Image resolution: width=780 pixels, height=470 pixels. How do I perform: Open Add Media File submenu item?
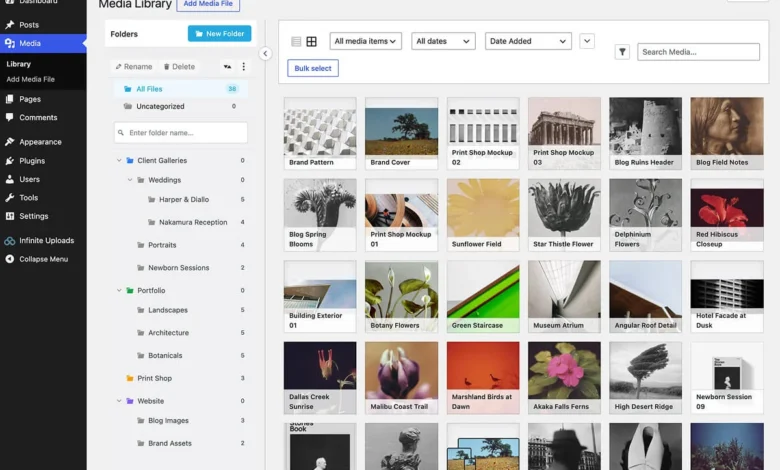click(30, 79)
